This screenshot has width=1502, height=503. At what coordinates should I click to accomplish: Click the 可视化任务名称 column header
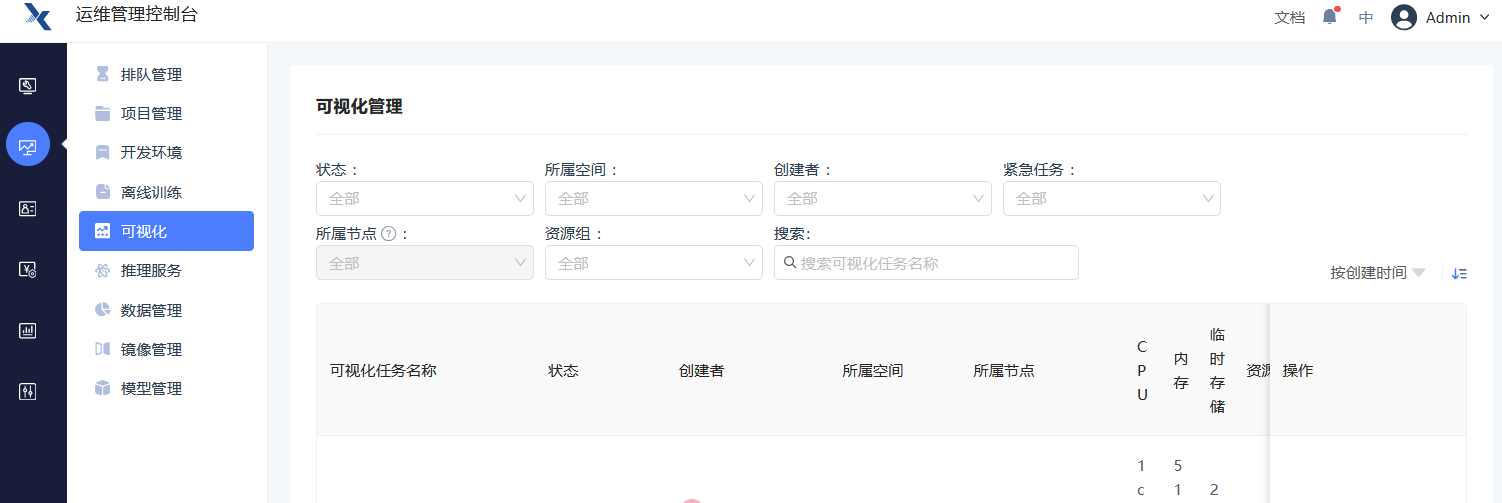(383, 370)
